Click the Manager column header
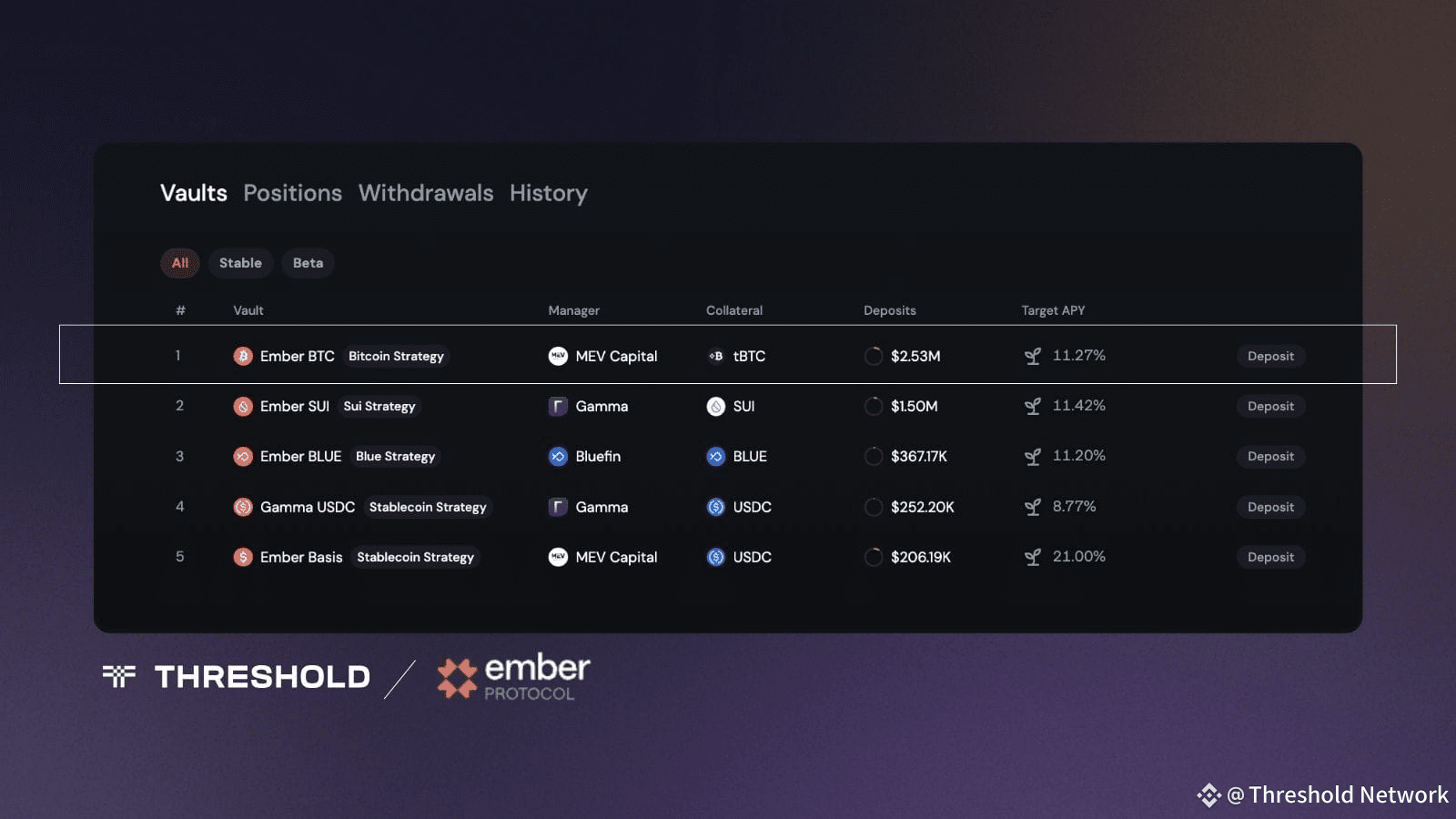The width and height of the screenshot is (1456, 819). 573,310
